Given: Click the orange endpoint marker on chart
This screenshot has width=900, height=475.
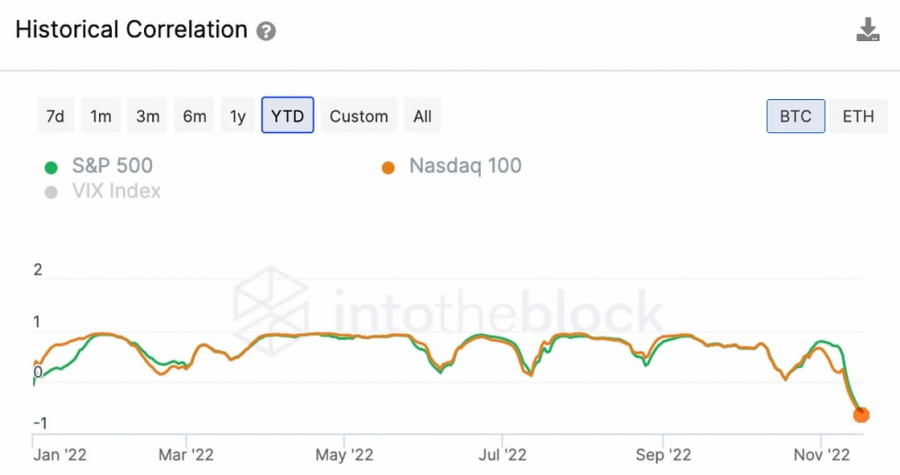Looking at the screenshot, I should pos(860,414).
